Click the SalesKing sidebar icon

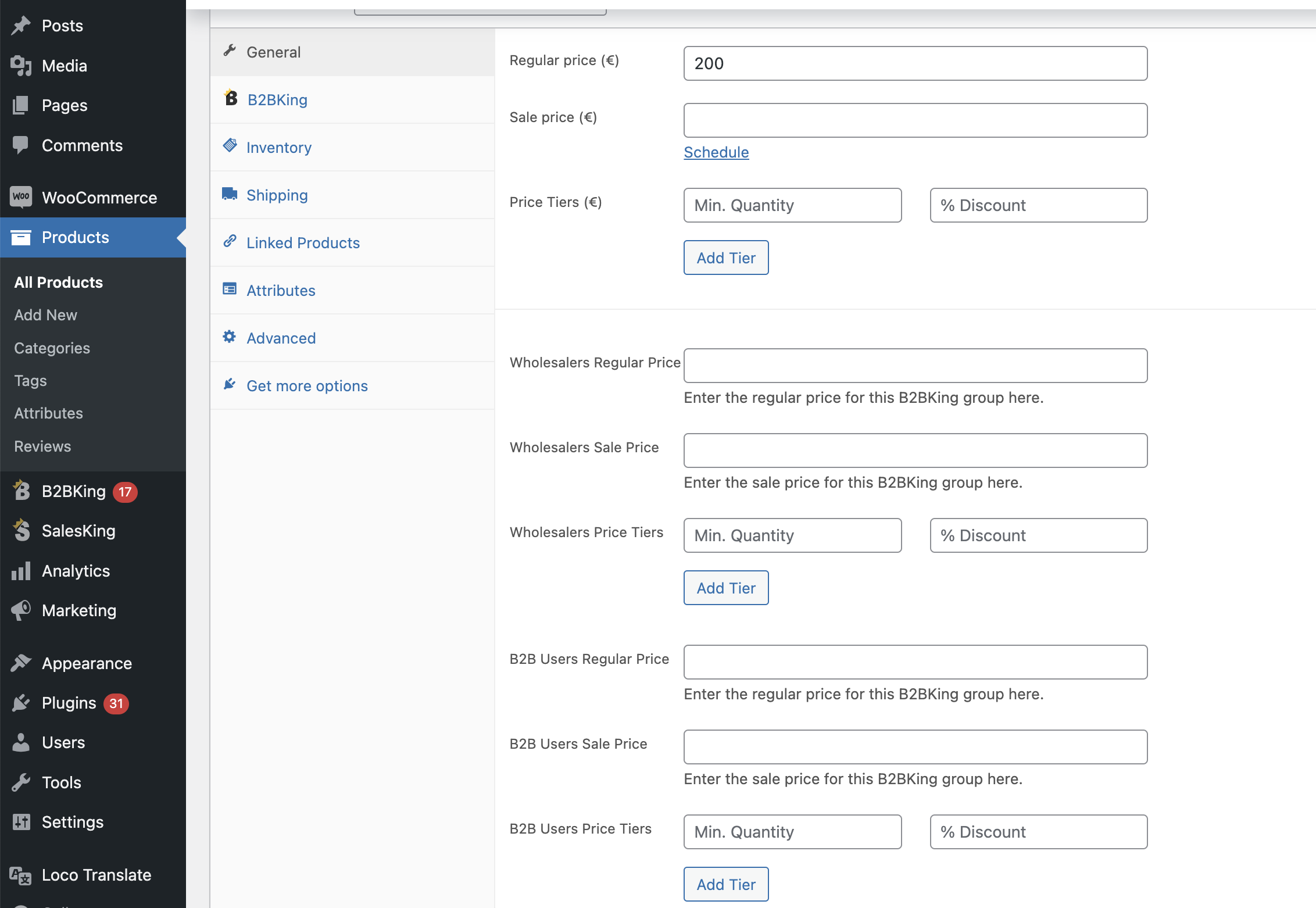pyautogui.click(x=21, y=530)
